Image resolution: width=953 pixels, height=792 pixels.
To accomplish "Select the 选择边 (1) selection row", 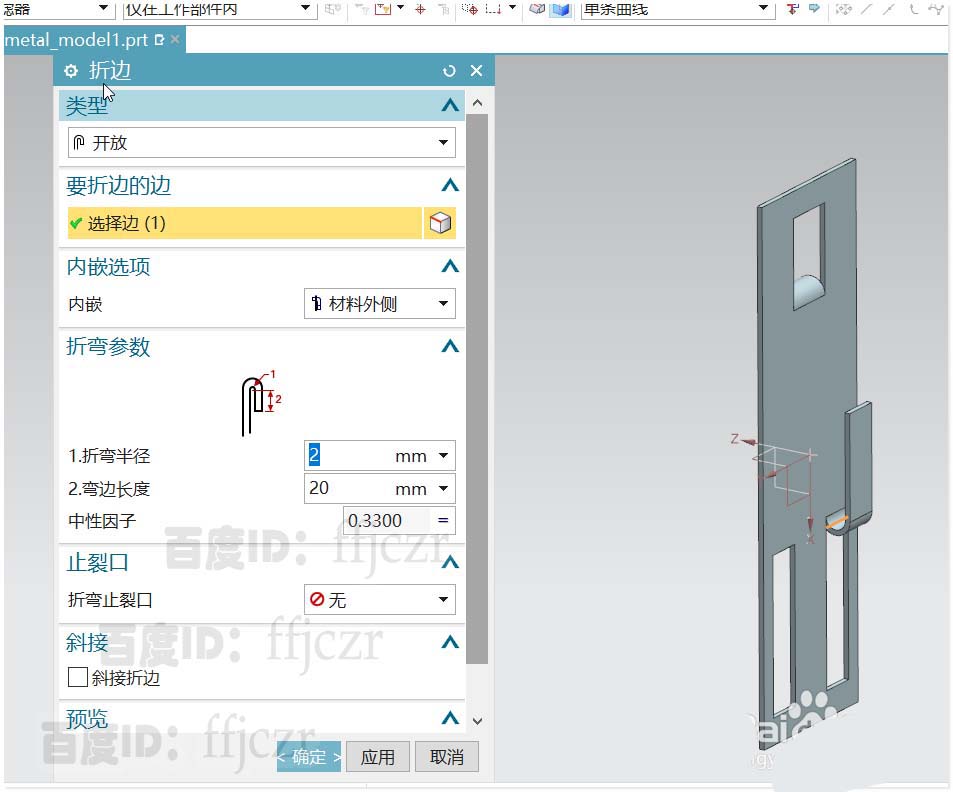I will click(245, 223).
